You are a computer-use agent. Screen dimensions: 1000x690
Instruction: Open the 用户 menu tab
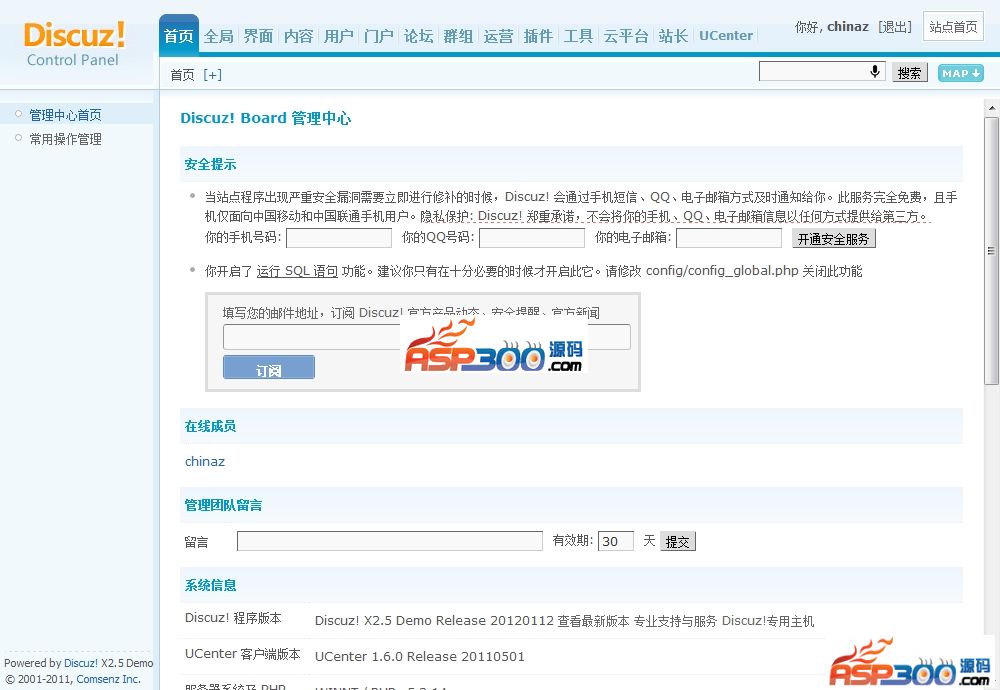[339, 36]
